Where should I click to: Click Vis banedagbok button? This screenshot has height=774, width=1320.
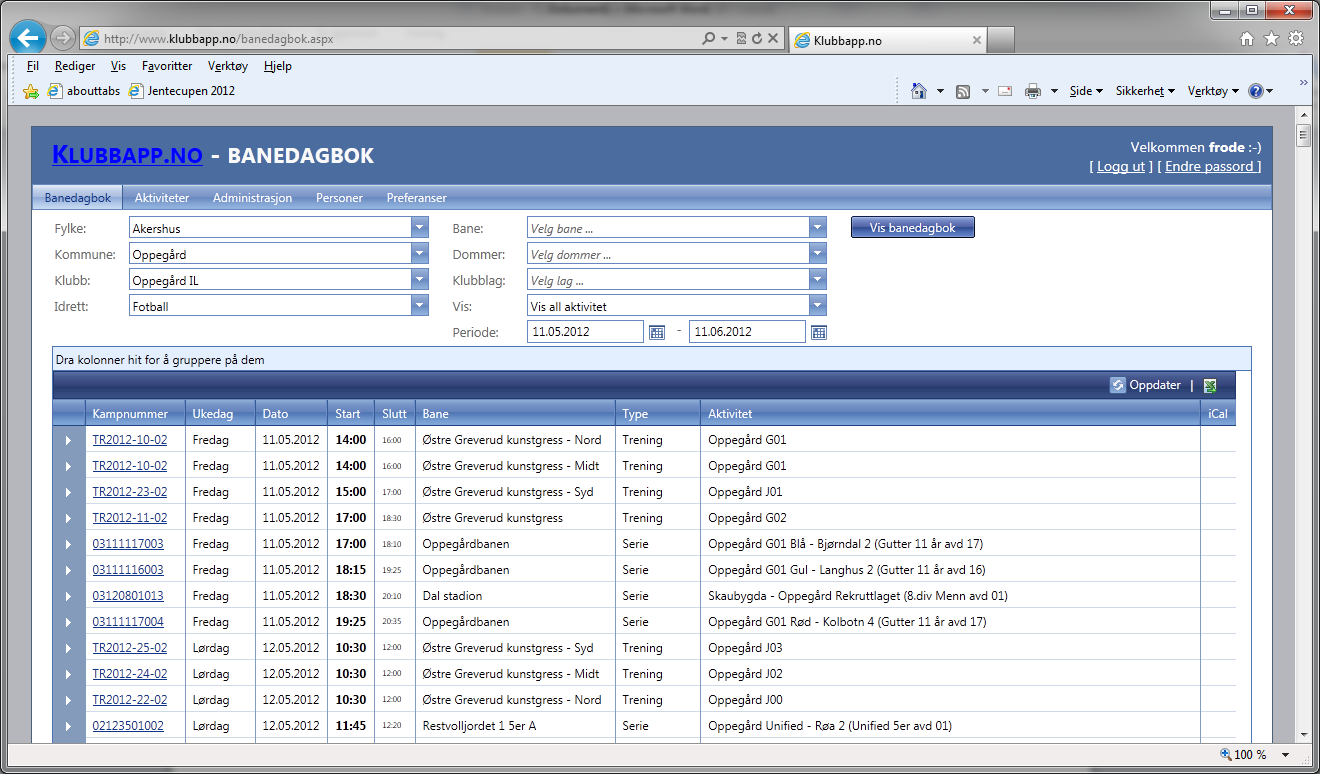912,228
